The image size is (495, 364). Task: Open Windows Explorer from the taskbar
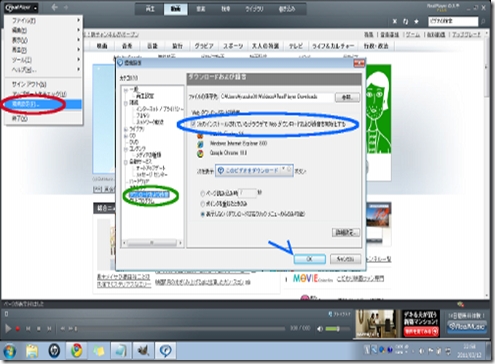click(x=32, y=351)
